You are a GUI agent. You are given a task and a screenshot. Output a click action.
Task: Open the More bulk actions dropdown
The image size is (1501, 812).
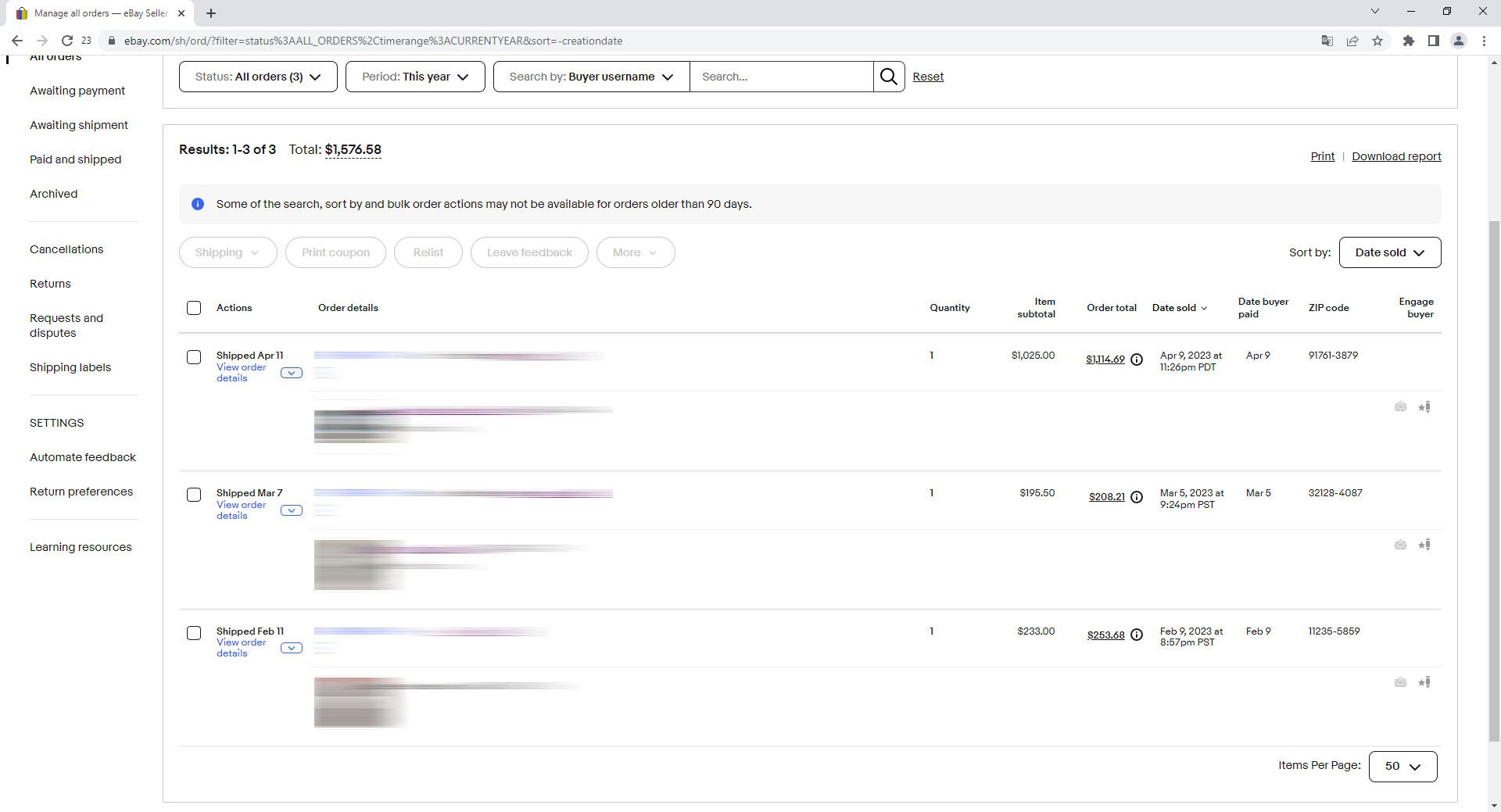636,252
